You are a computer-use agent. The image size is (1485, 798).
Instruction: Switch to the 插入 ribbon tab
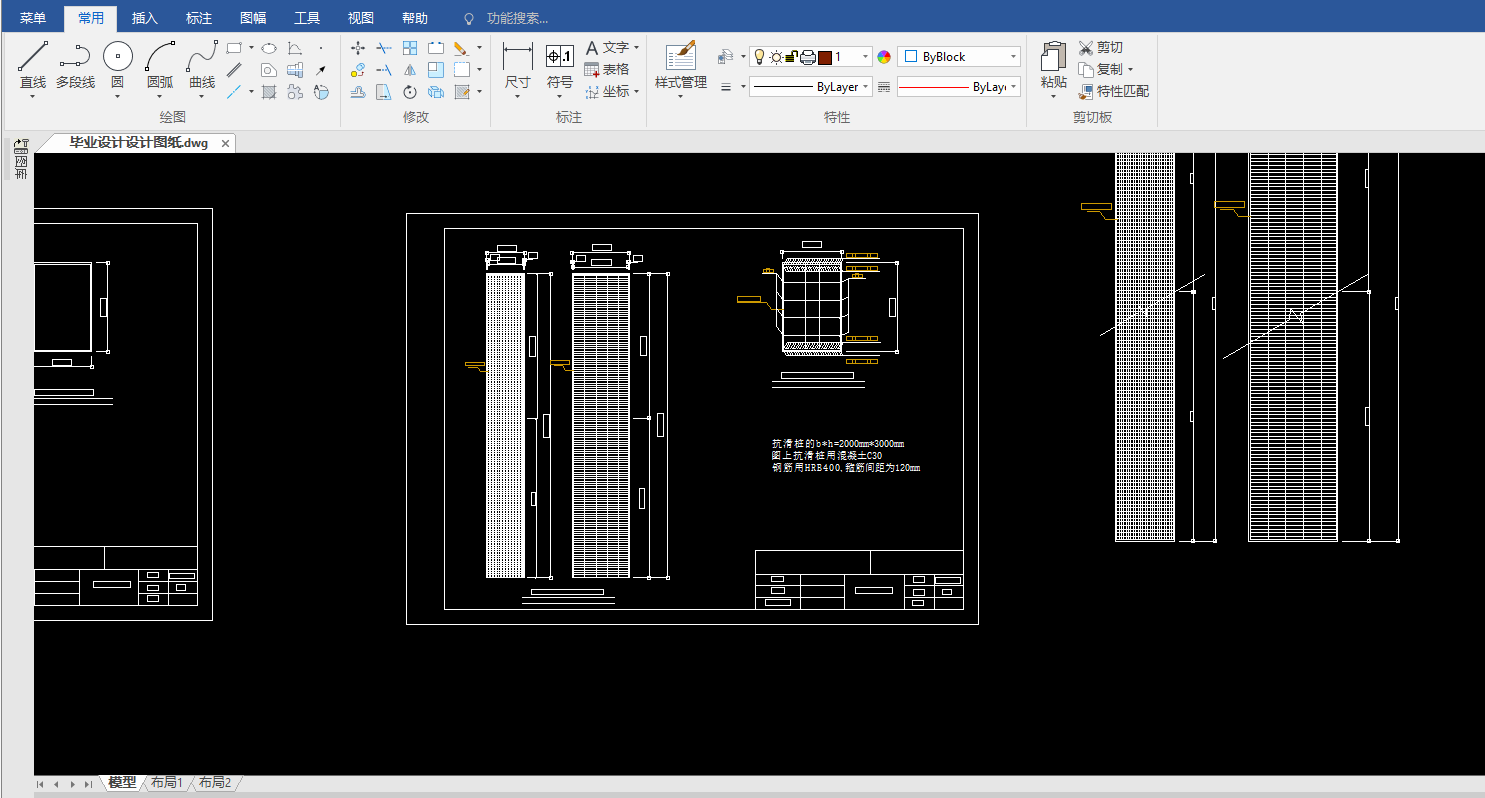(145, 18)
